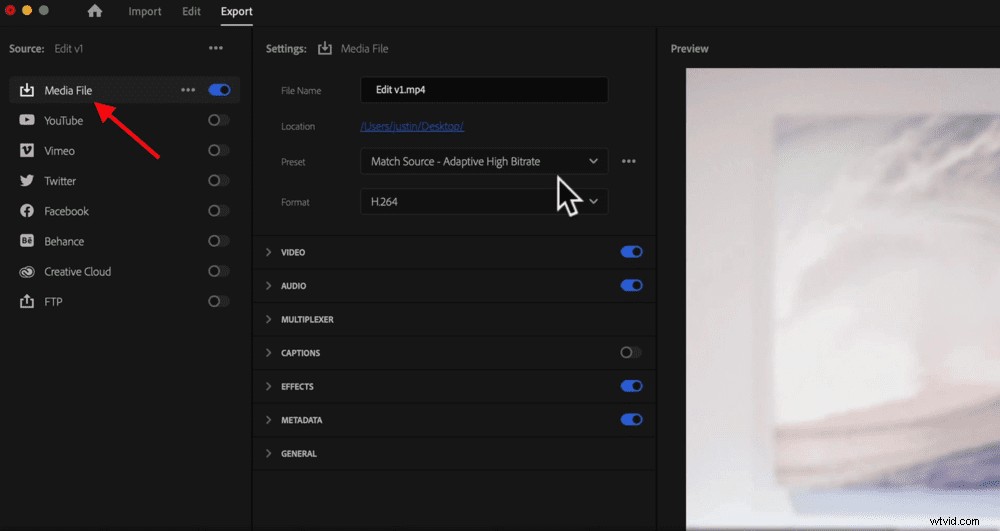Turn on the CAPTIONS section toggle
Screen dimensions: 1000x531
click(631, 353)
